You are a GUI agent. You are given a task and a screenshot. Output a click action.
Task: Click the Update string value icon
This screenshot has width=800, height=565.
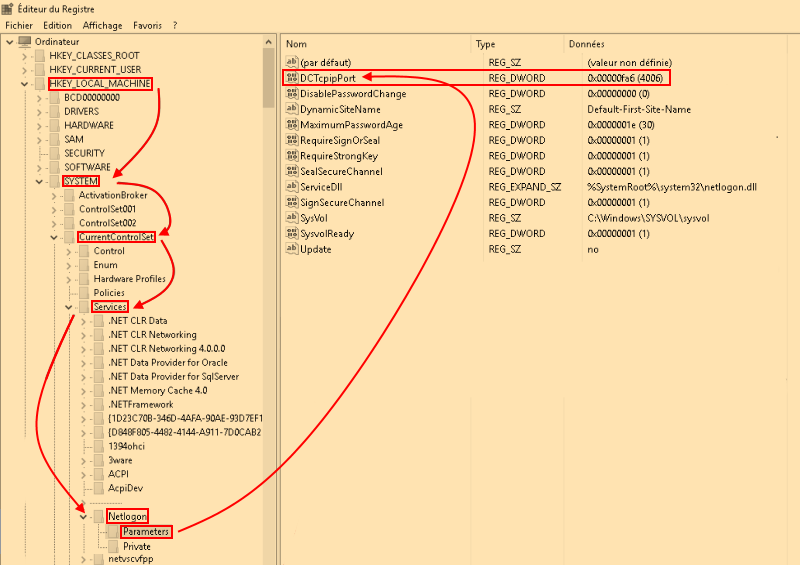pos(292,249)
